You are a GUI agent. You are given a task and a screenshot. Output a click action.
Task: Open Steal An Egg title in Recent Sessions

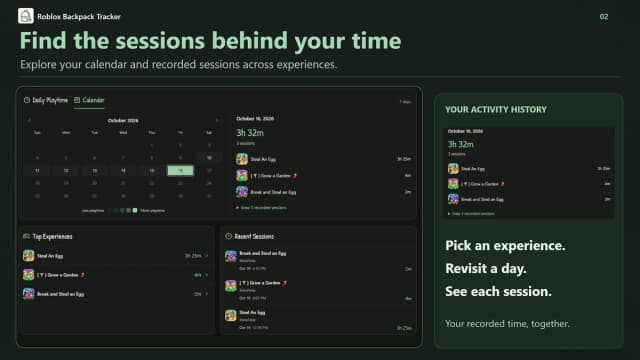pyautogui.click(x=252, y=313)
